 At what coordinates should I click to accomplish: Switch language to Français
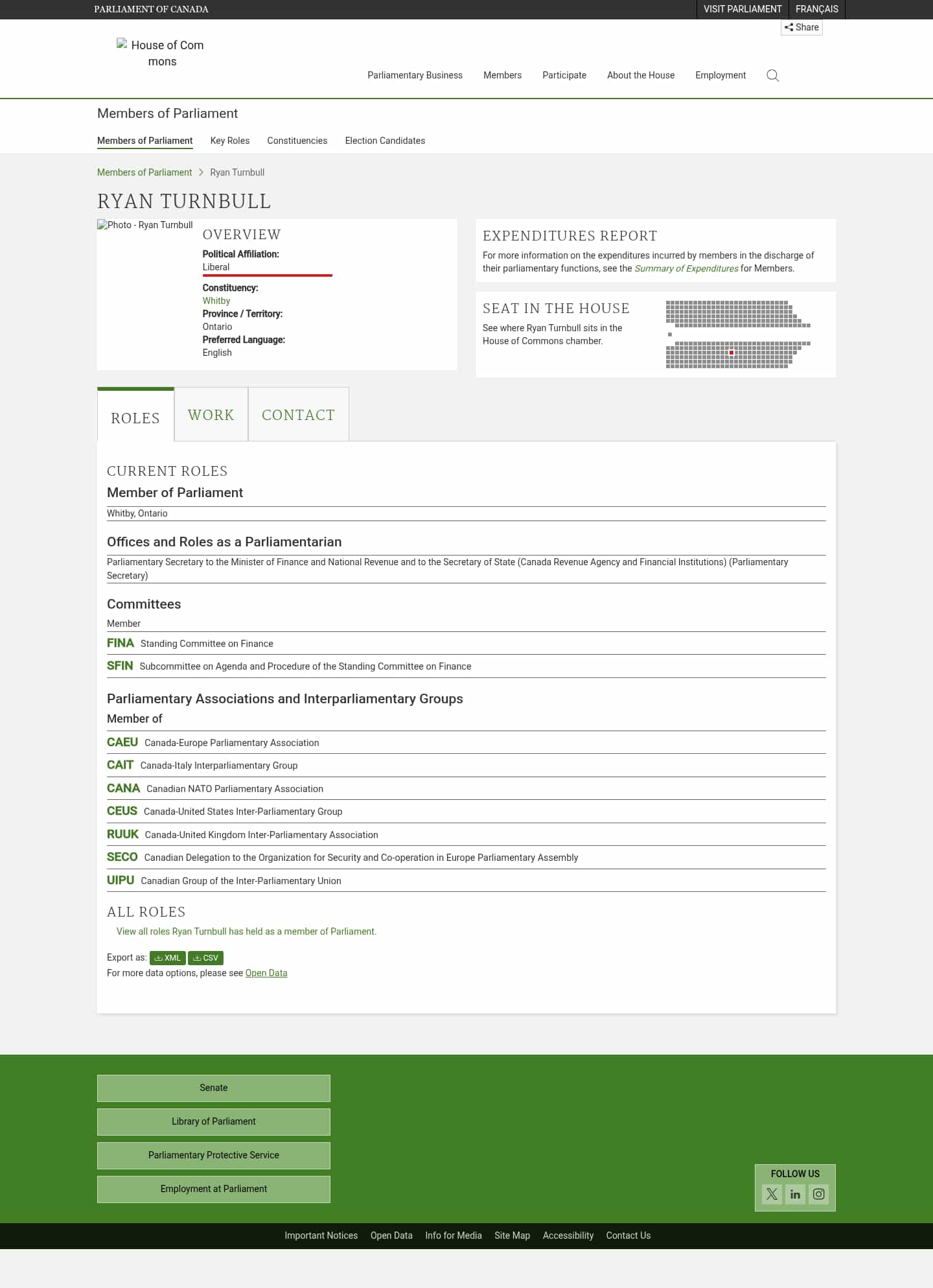(x=817, y=9)
